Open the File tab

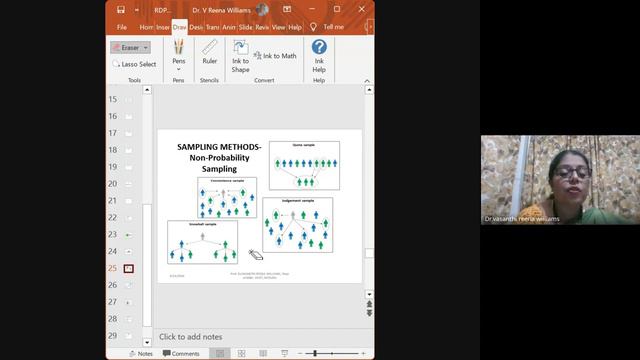(x=122, y=27)
